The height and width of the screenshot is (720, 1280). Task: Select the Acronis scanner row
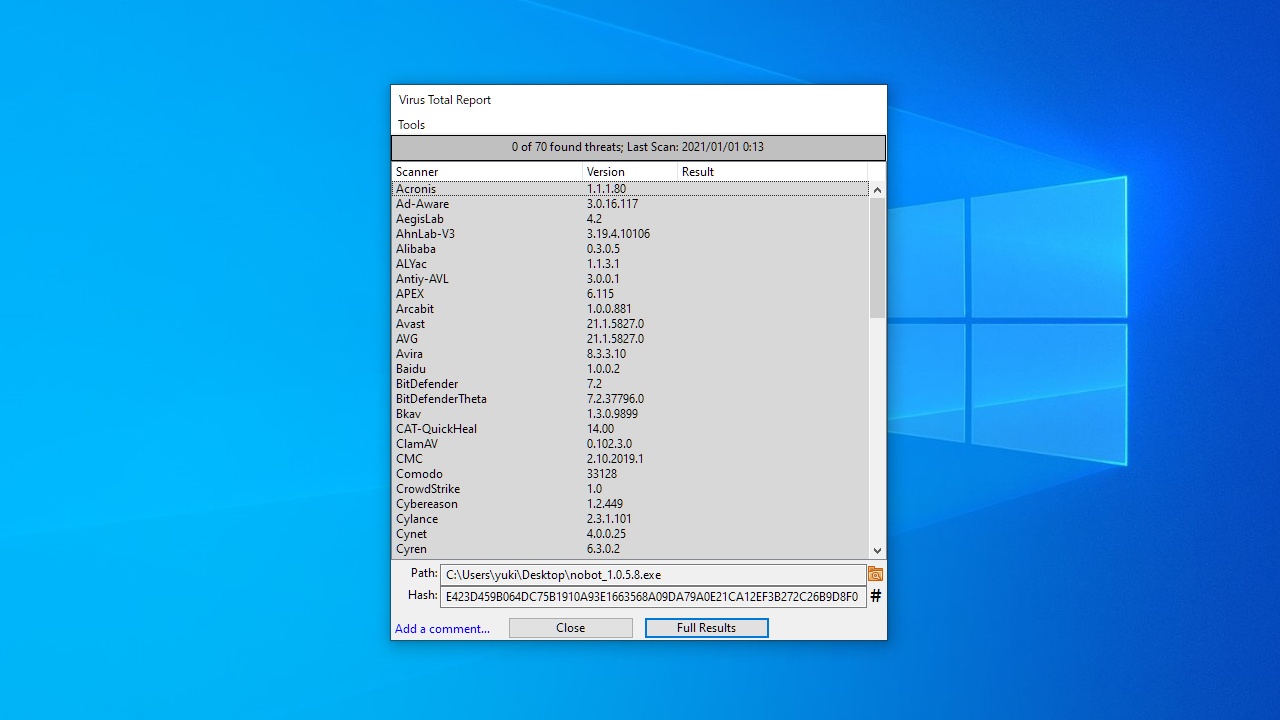click(x=630, y=189)
